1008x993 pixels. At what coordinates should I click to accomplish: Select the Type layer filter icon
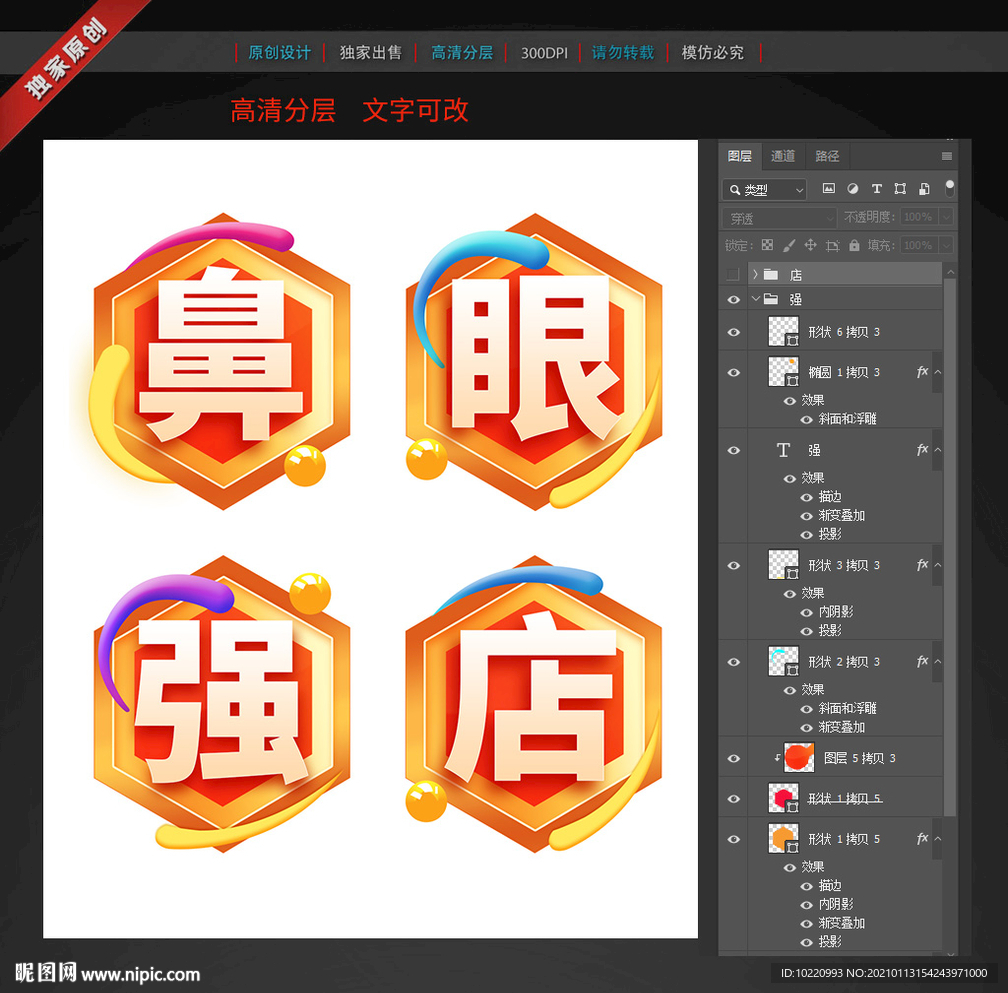877,189
